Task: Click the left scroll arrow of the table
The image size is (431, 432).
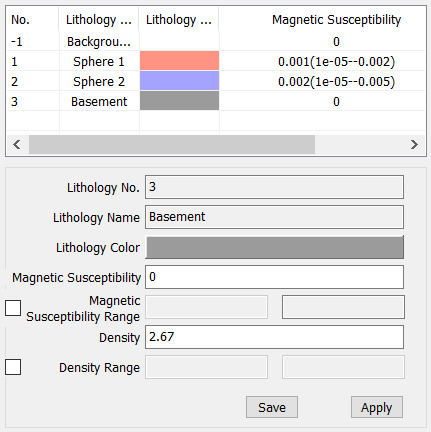Action: (17, 145)
